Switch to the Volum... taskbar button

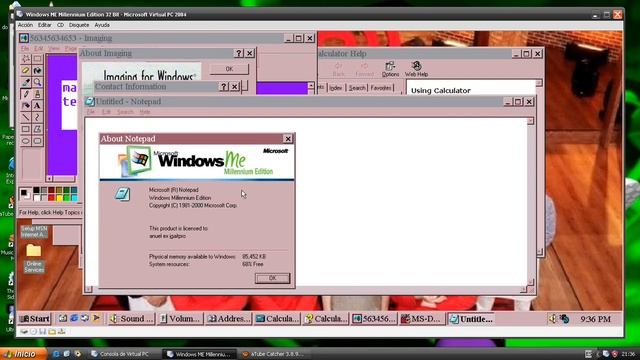pos(180,319)
